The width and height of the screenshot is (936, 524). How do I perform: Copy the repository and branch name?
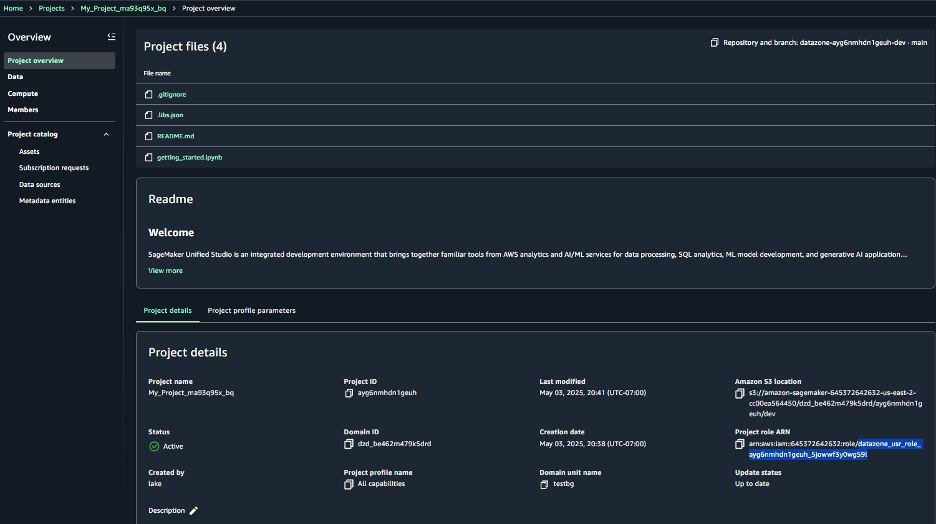[714, 43]
